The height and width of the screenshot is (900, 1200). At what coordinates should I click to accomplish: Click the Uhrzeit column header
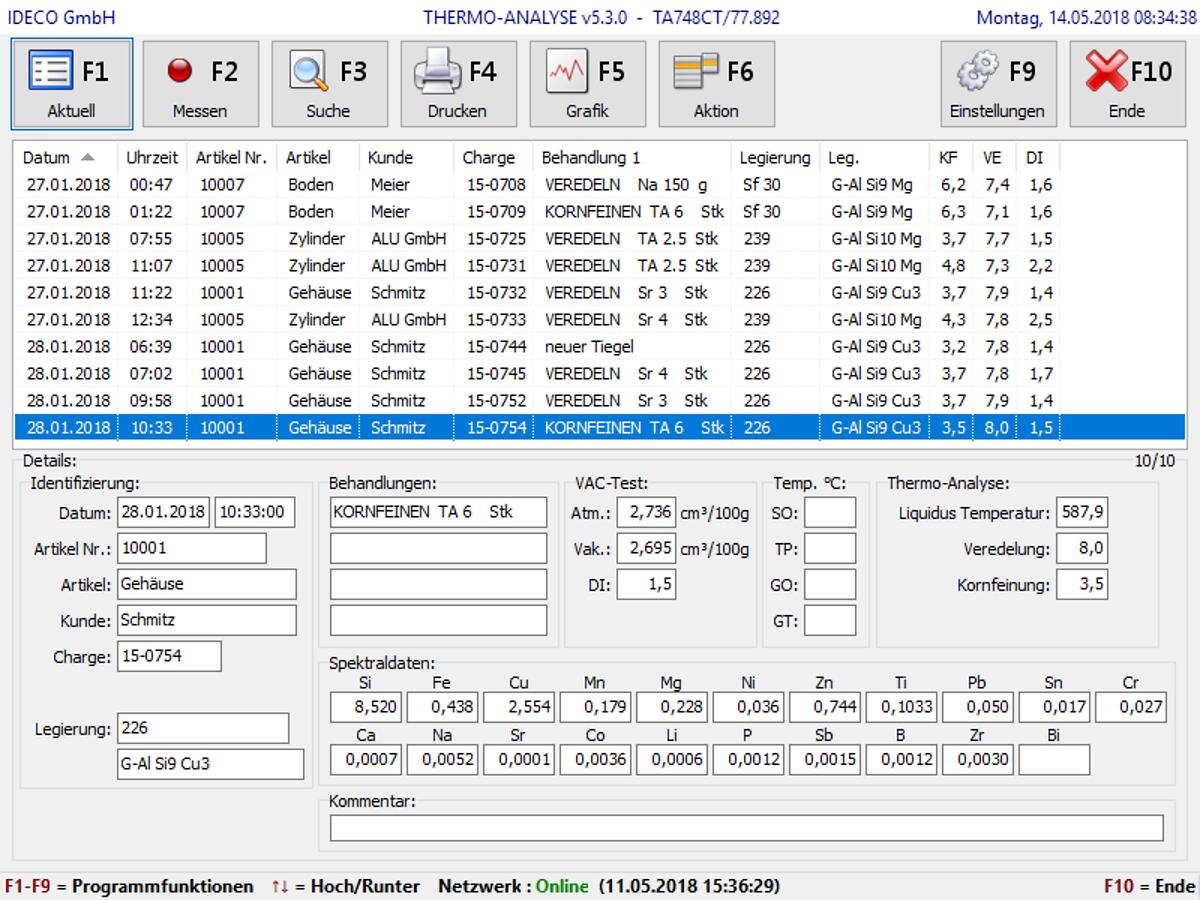(152, 158)
